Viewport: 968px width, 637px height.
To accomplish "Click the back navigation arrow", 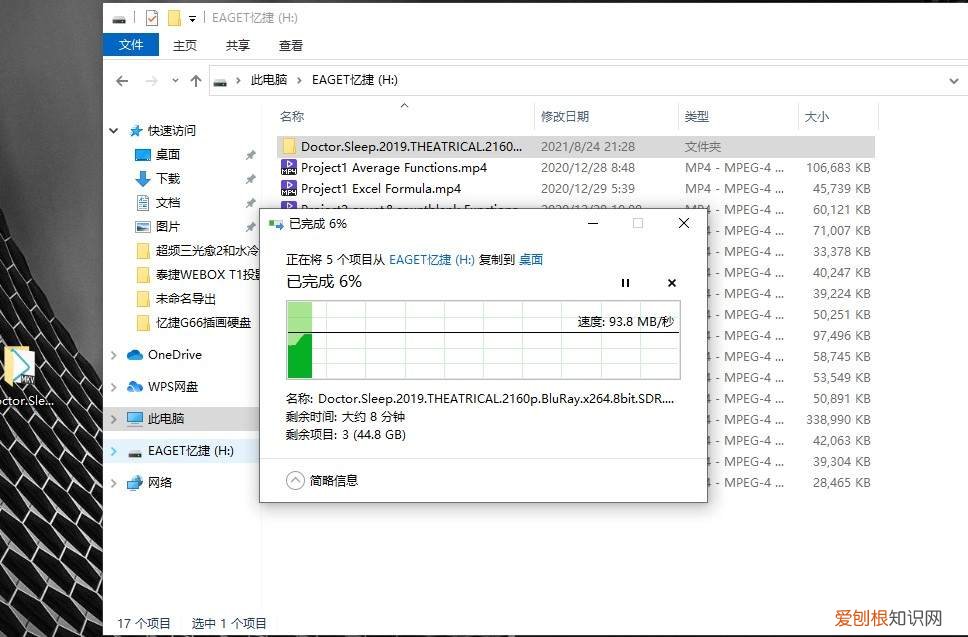I will [121, 80].
